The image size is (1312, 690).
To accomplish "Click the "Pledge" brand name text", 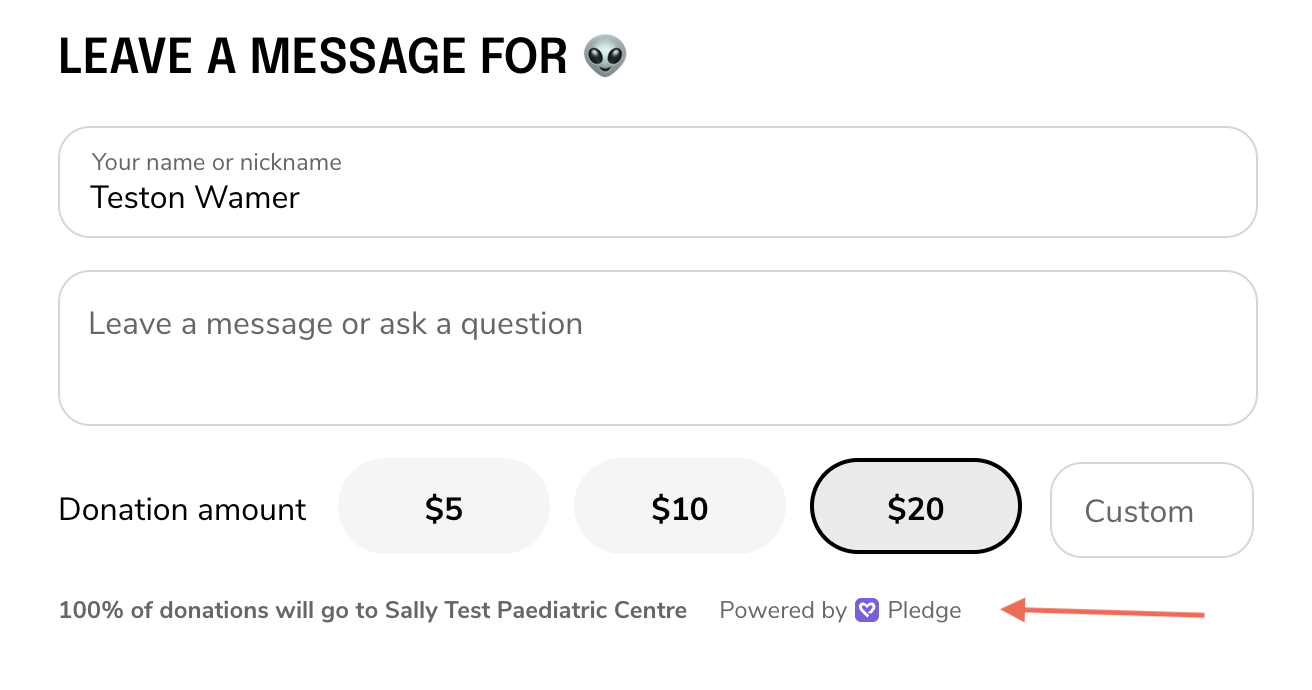I will coord(924,610).
